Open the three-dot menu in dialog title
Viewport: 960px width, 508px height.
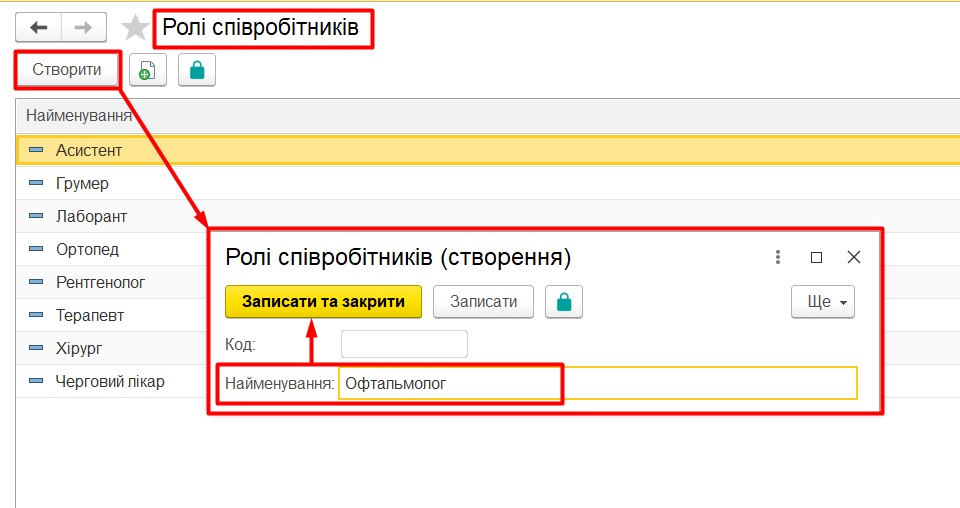pos(778,257)
